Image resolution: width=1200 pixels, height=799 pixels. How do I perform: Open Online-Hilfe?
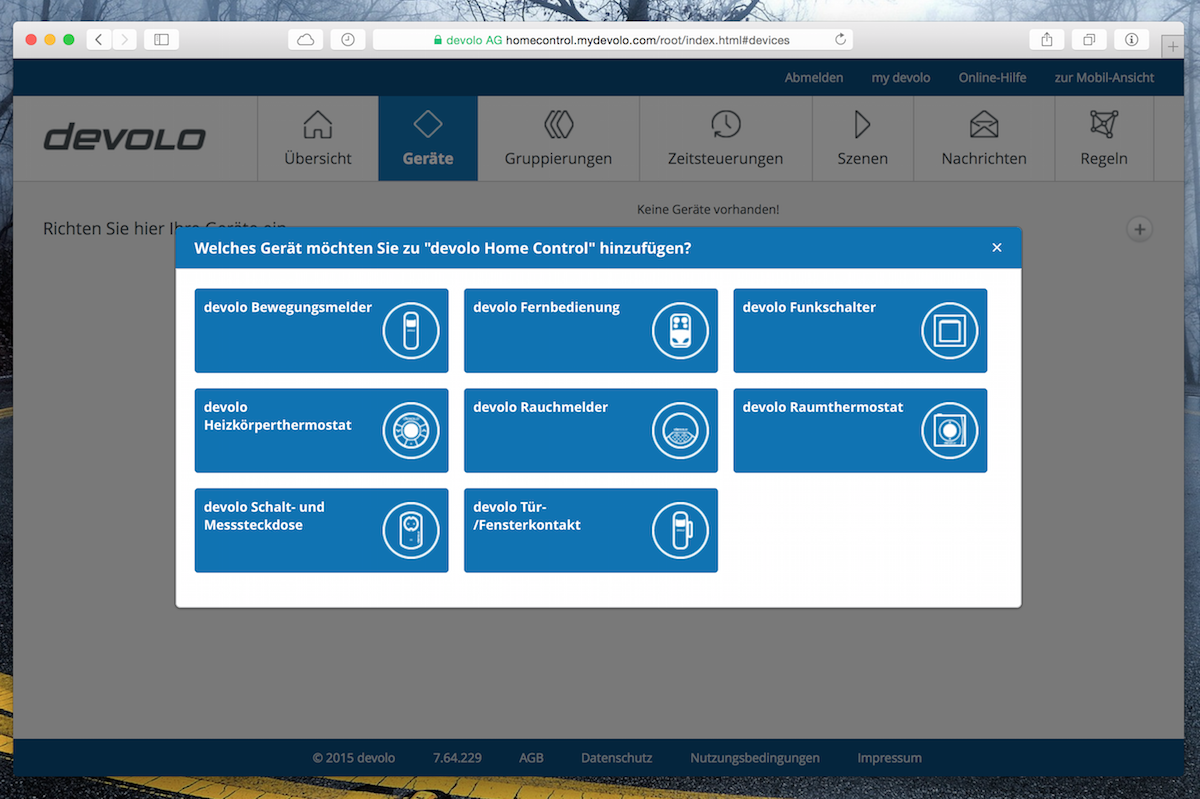point(992,78)
